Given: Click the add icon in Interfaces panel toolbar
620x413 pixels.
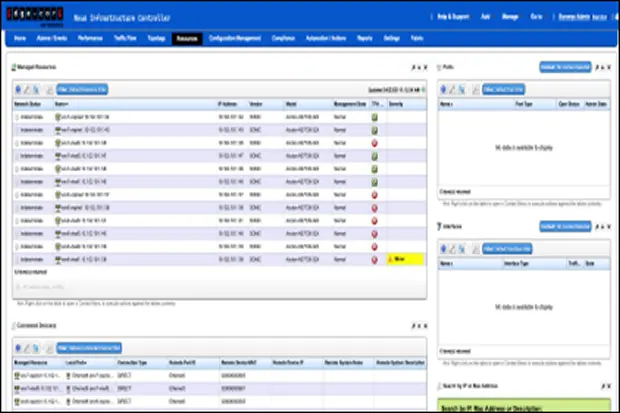Looking at the screenshot, I should pyautogui.click(x=444, y=249).
